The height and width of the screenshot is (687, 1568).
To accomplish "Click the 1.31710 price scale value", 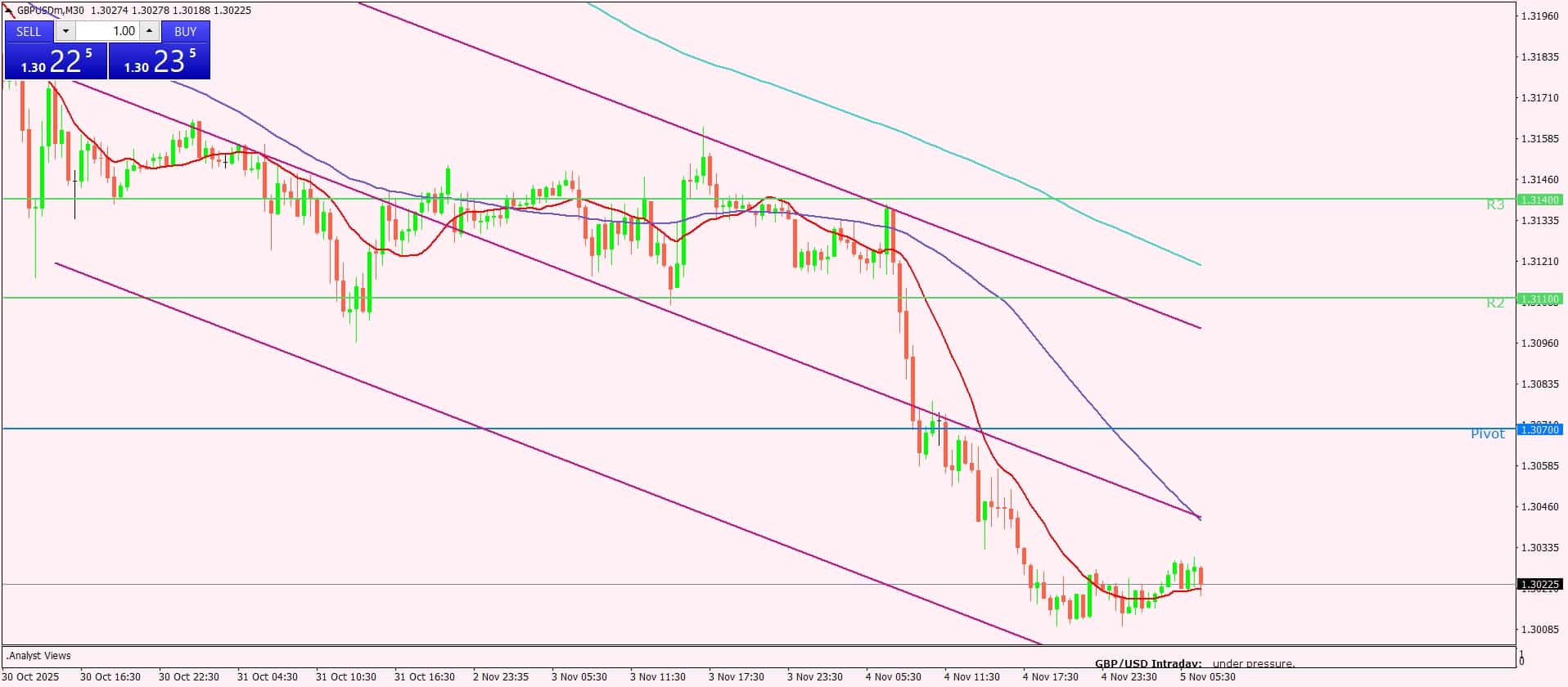I will [x=1539, y=97].
